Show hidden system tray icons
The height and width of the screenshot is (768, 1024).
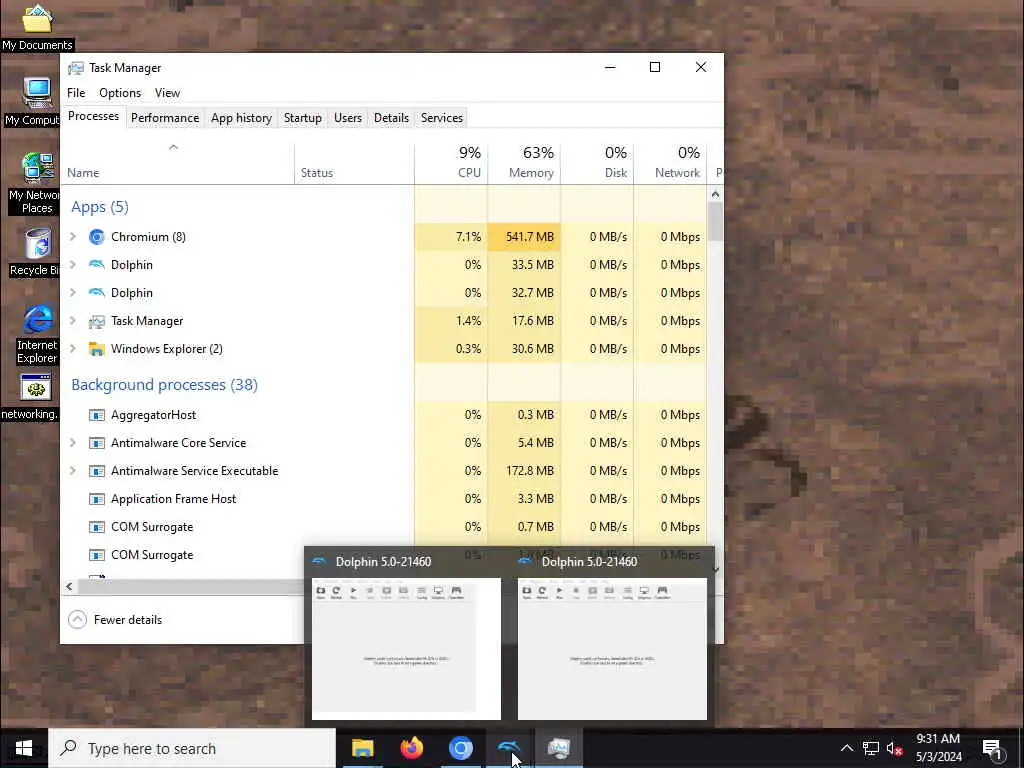click(846, 748)
